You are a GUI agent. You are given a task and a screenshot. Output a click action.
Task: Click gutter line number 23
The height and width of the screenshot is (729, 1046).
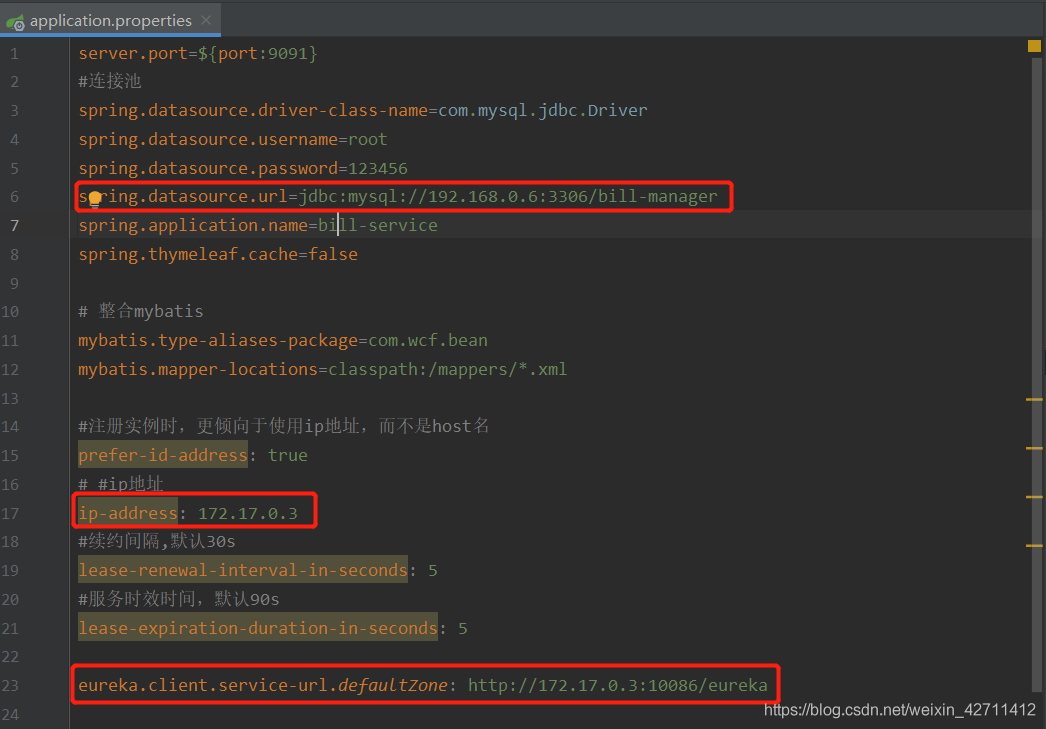point(10,686)
